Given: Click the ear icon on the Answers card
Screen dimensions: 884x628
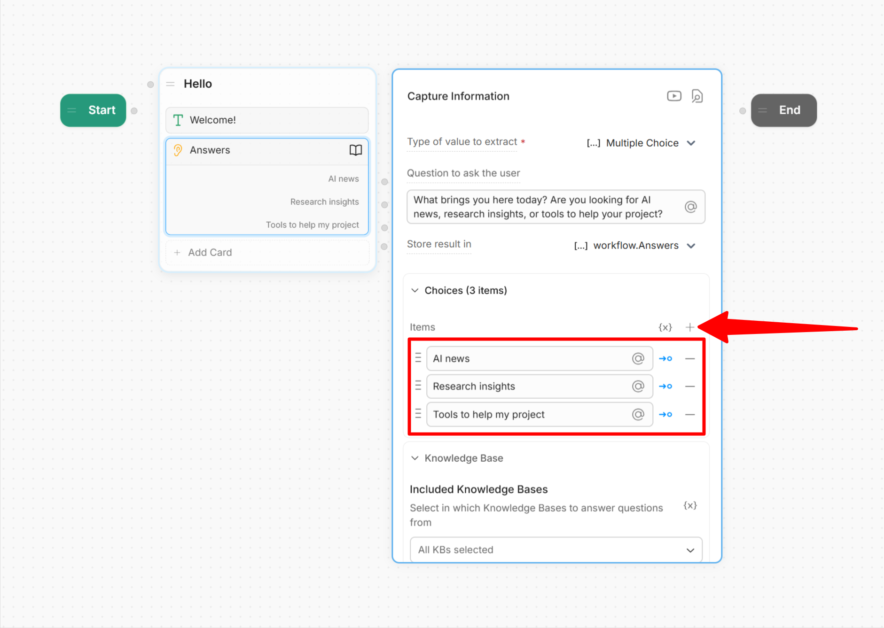Looking at the screenshot, I should tap(178, 150).
